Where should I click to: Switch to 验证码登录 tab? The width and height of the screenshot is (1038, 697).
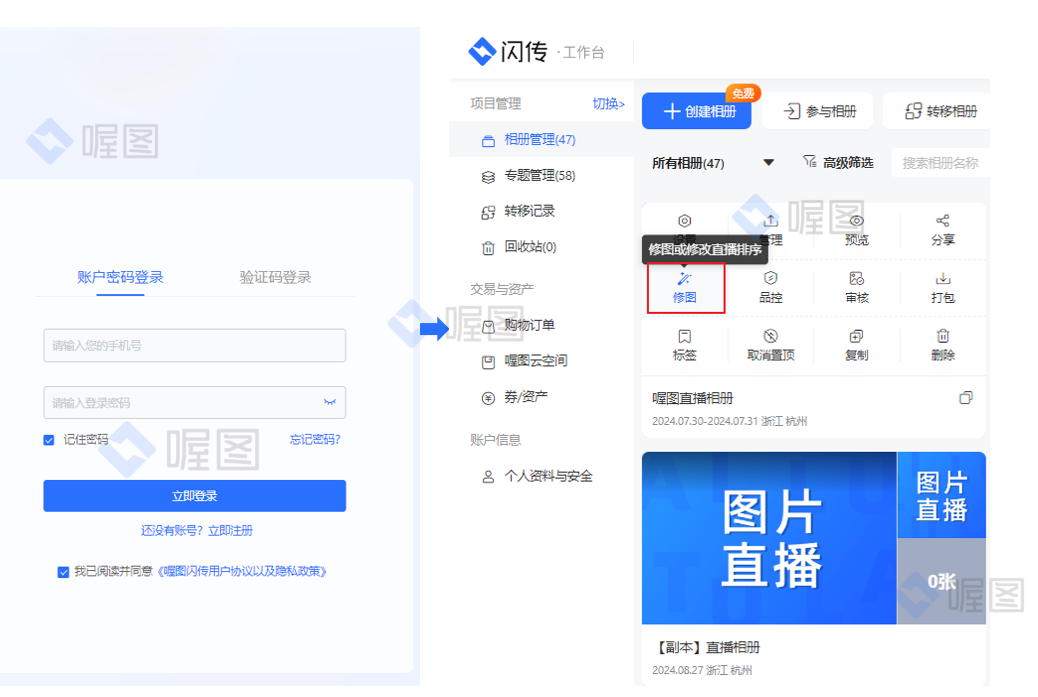pyautogui.click(x=275, y=277)
